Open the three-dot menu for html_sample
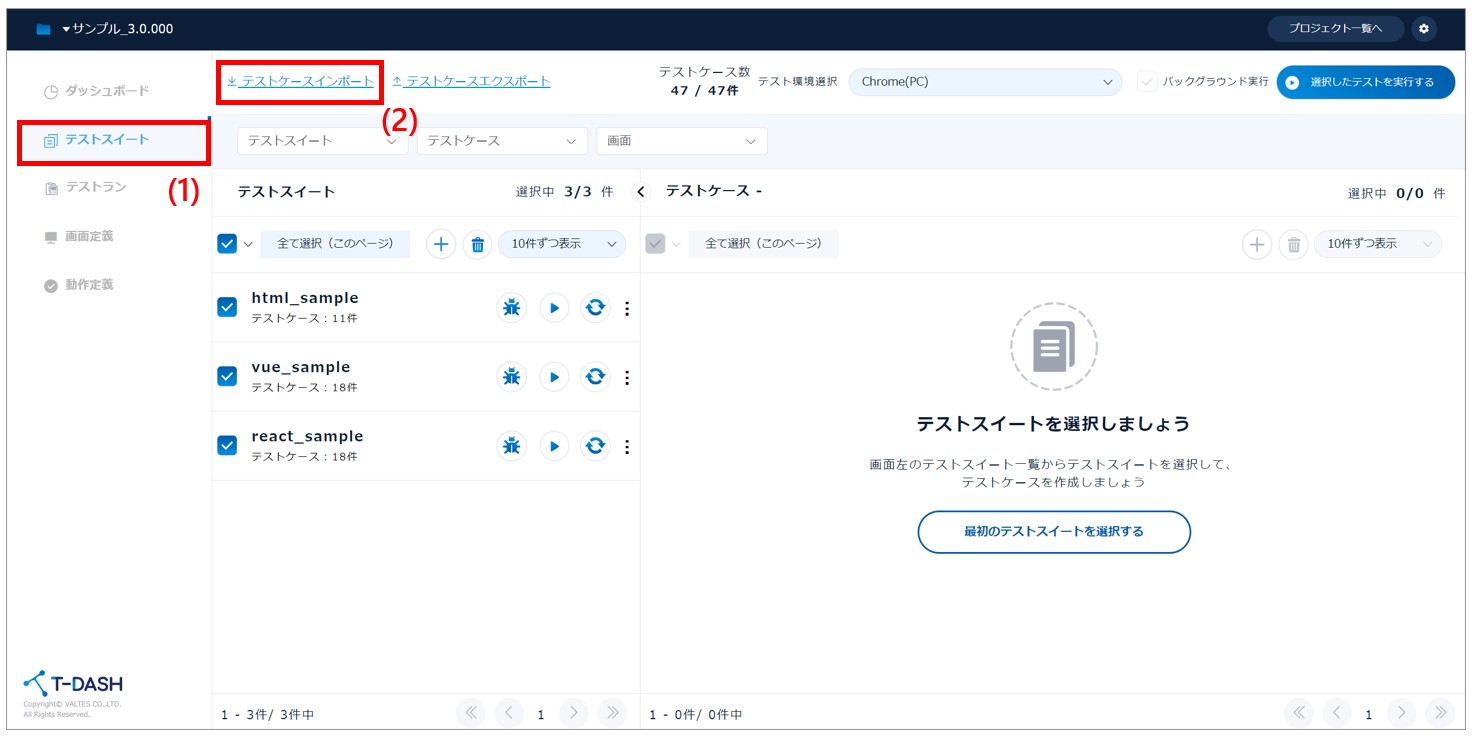 coord(627,308)
